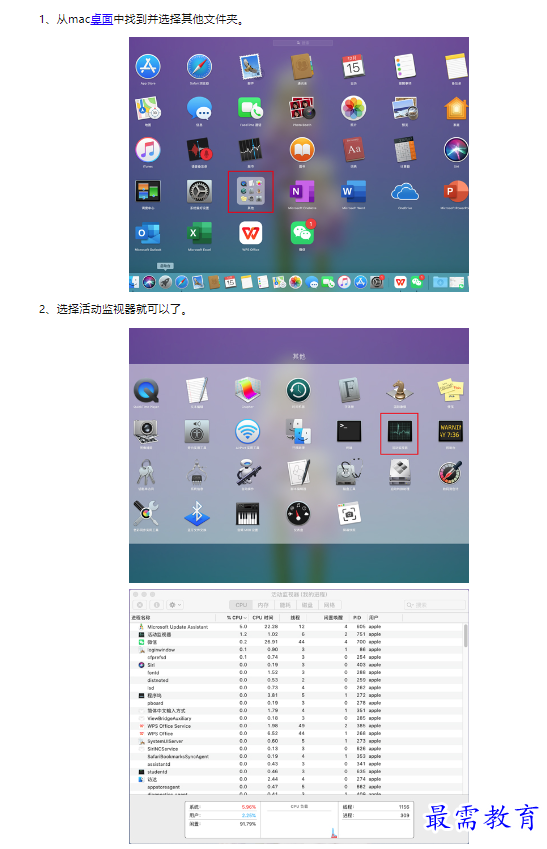547x849 pixels.
Task: Open Calculator icon in Launchpad
Action: coord(405,150)
